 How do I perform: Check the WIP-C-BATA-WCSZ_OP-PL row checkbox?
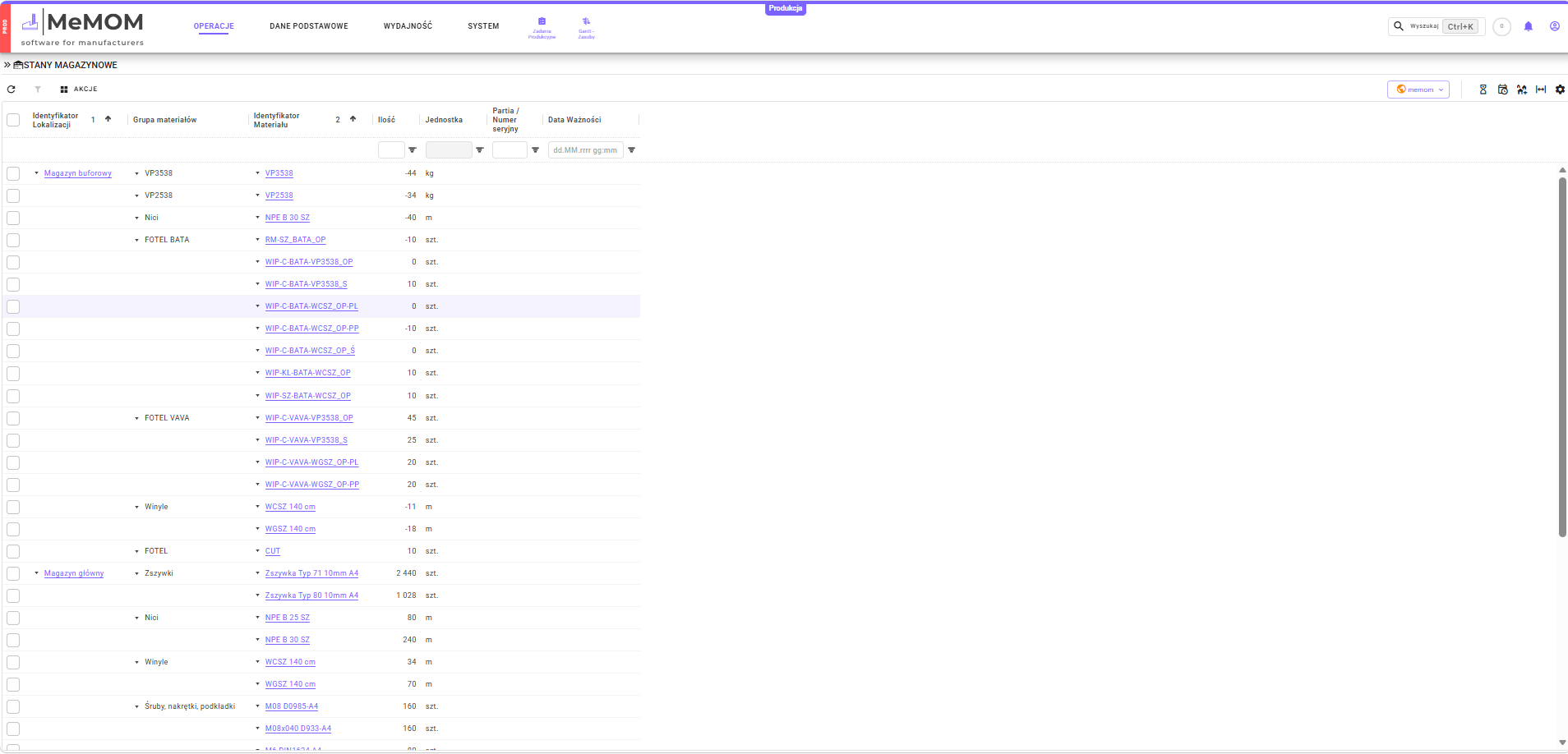tap(13, 306)
